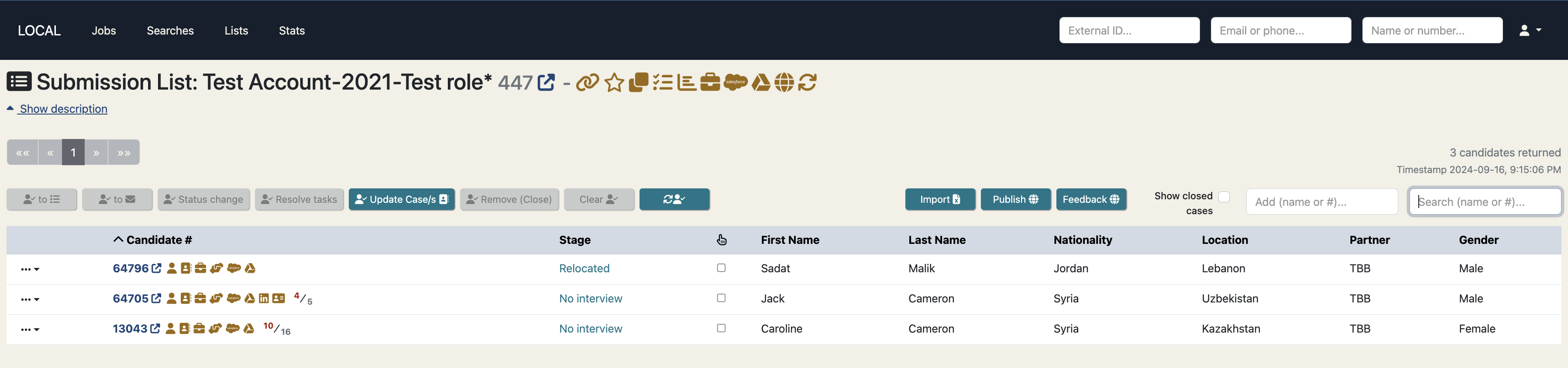Toggle the Candidate # sort caret

[x=118, y=239]
